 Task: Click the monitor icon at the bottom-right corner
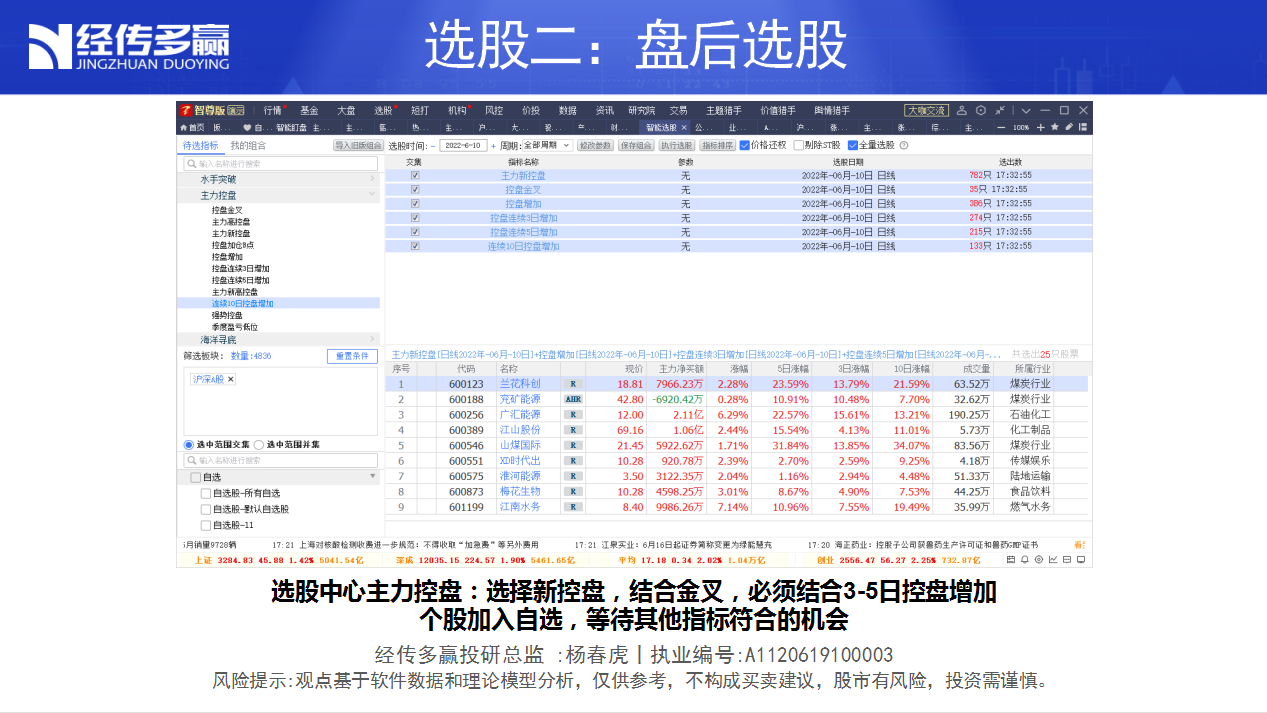1081,559
